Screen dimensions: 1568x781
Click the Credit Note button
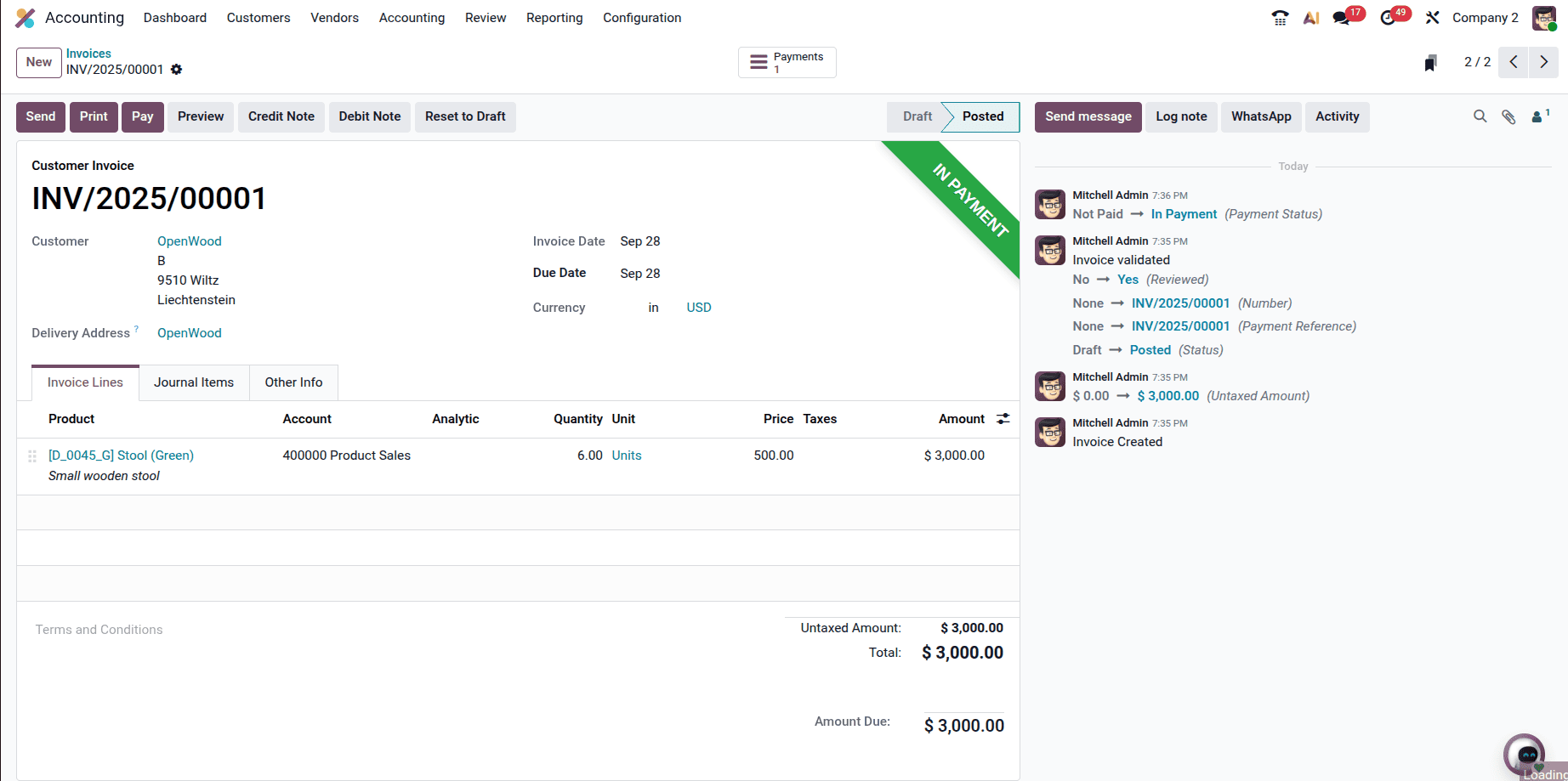tap(281, 116)
